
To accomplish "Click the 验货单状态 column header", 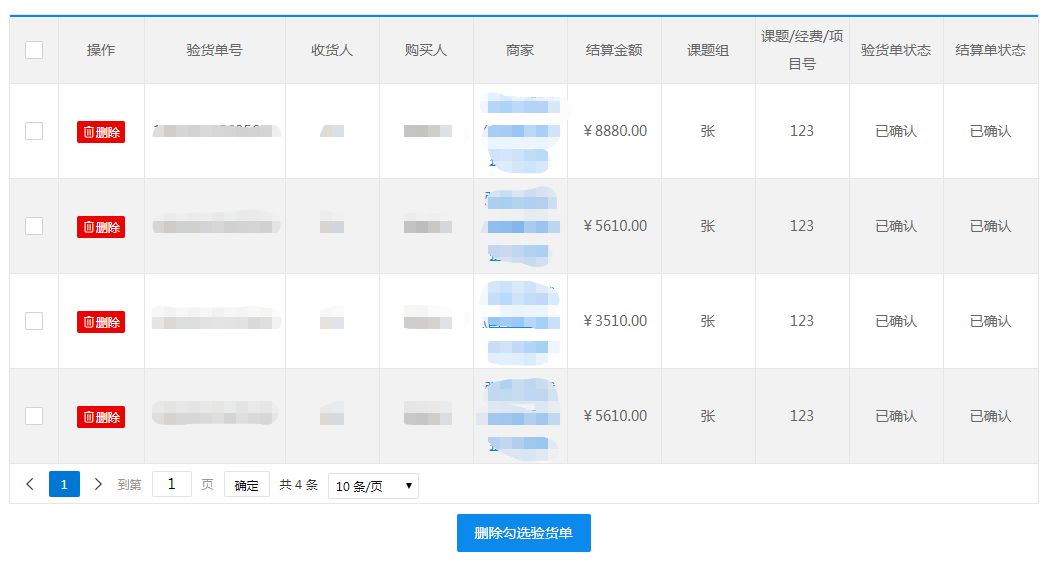I will tap(896, 50).
